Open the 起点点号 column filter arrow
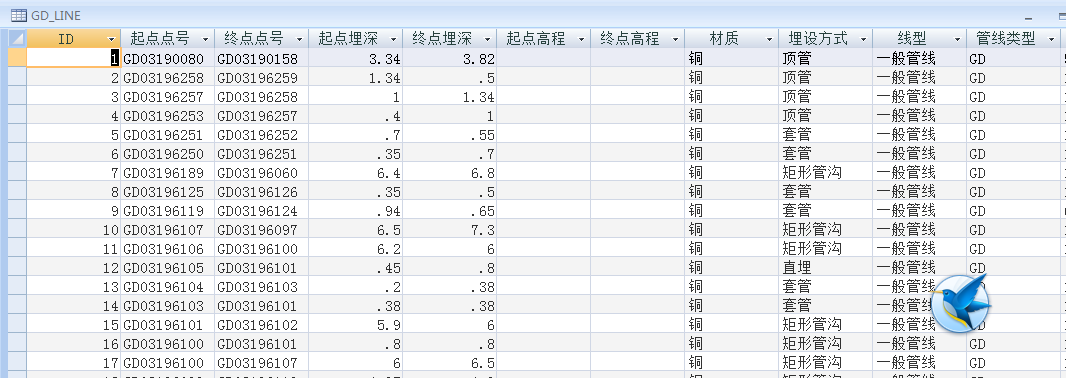 point(205,39)
